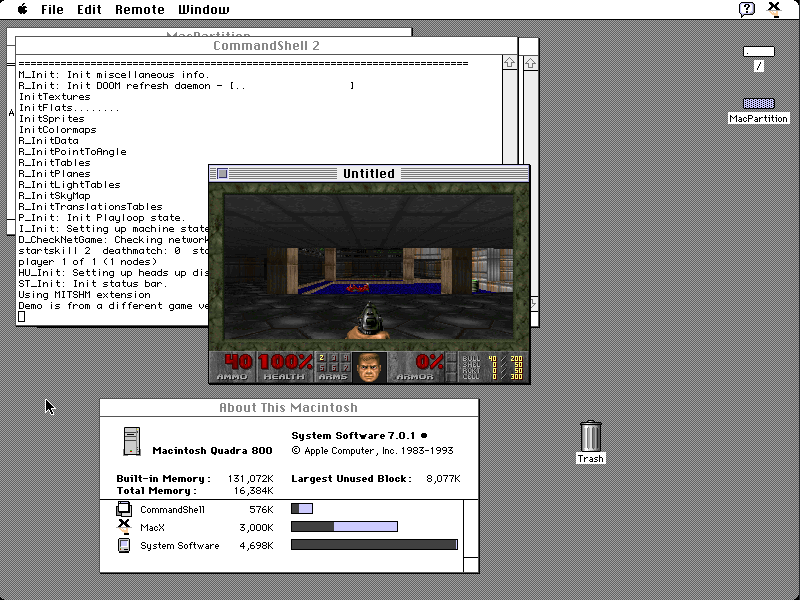Click the 'InitColormaps' terminal line
800x600 pixels.
(x=57, y=130)
